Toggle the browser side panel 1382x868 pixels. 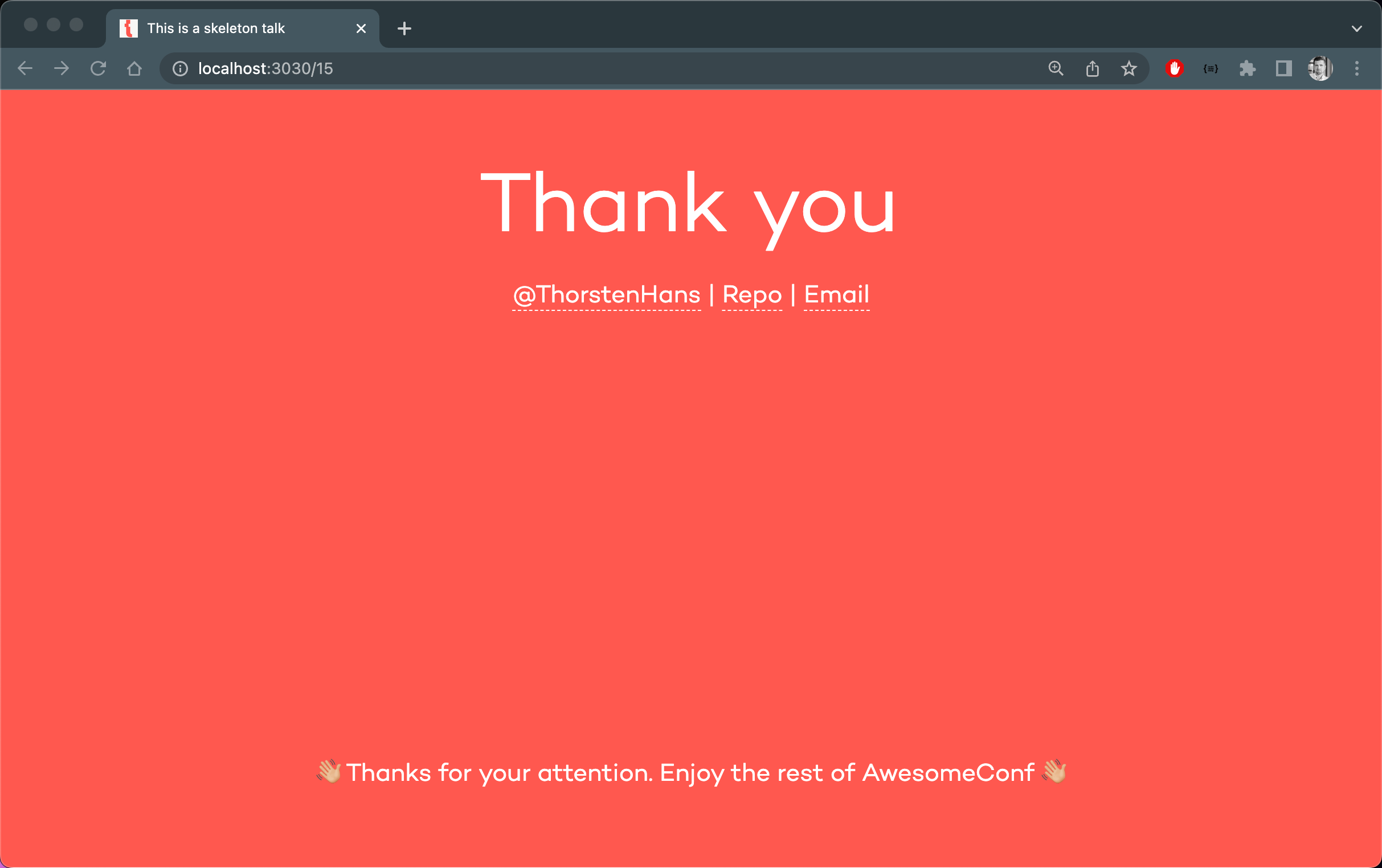pyautogui.click(x=1283, y=69)
